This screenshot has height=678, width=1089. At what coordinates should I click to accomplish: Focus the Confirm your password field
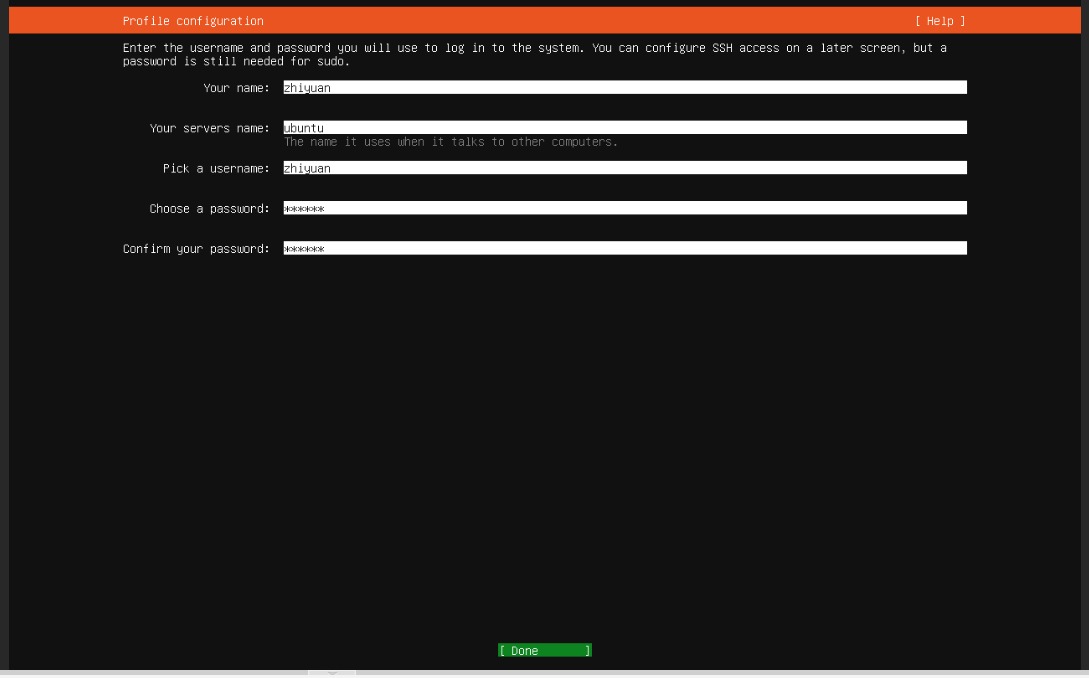pyautogui.click(x=624, y=248)
